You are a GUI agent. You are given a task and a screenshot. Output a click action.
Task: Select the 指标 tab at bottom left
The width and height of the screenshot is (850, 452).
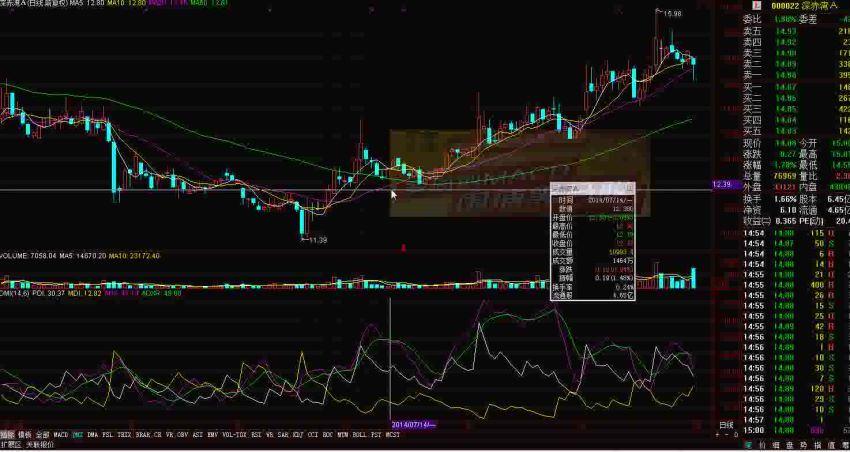click(x=7, y=435)
